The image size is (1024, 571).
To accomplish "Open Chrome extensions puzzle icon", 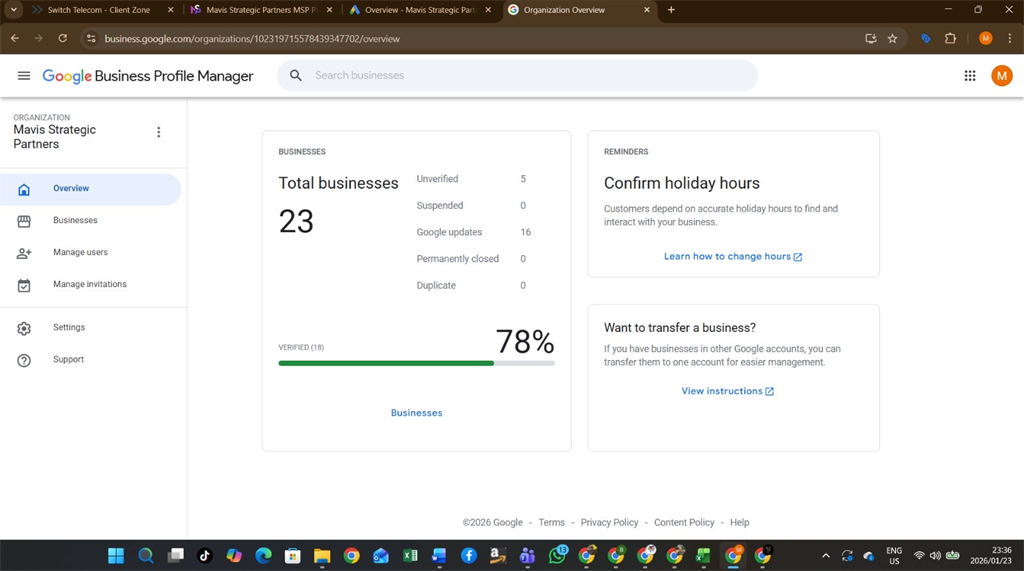I will coord(950,38).
